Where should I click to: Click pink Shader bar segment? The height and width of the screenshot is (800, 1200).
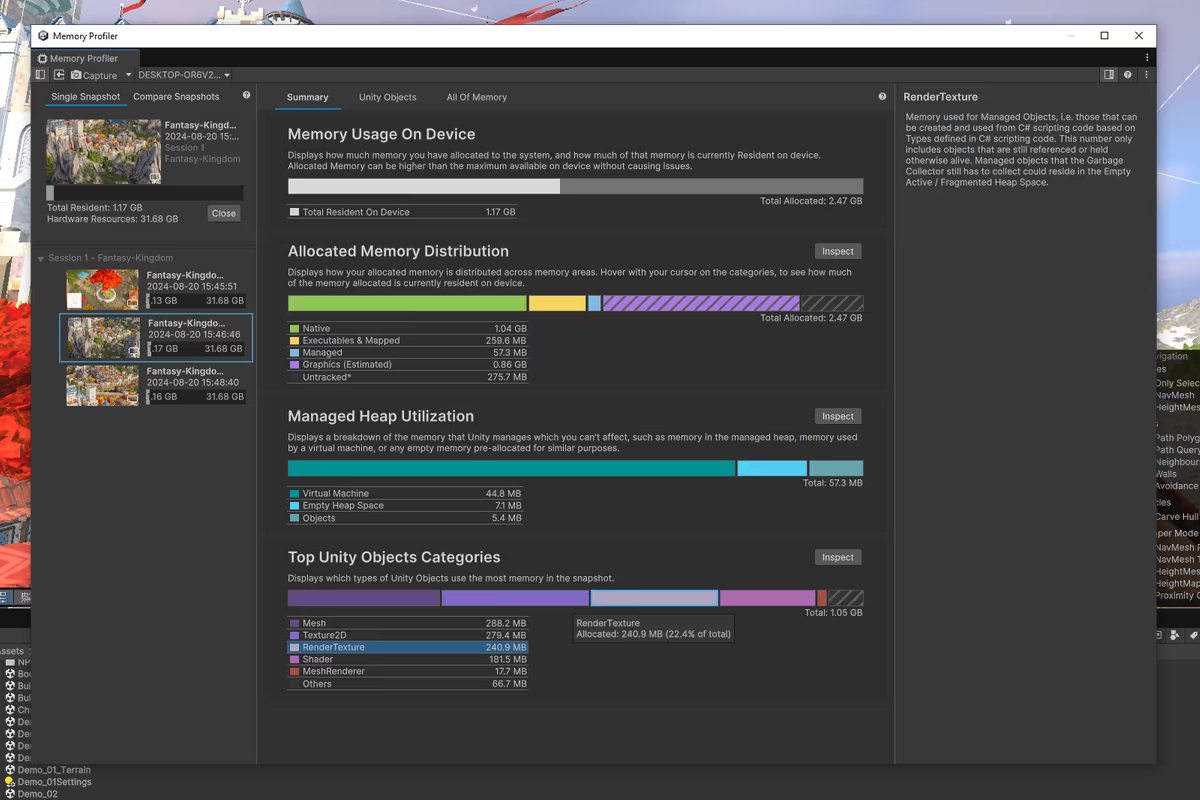[x=767, y=598]
